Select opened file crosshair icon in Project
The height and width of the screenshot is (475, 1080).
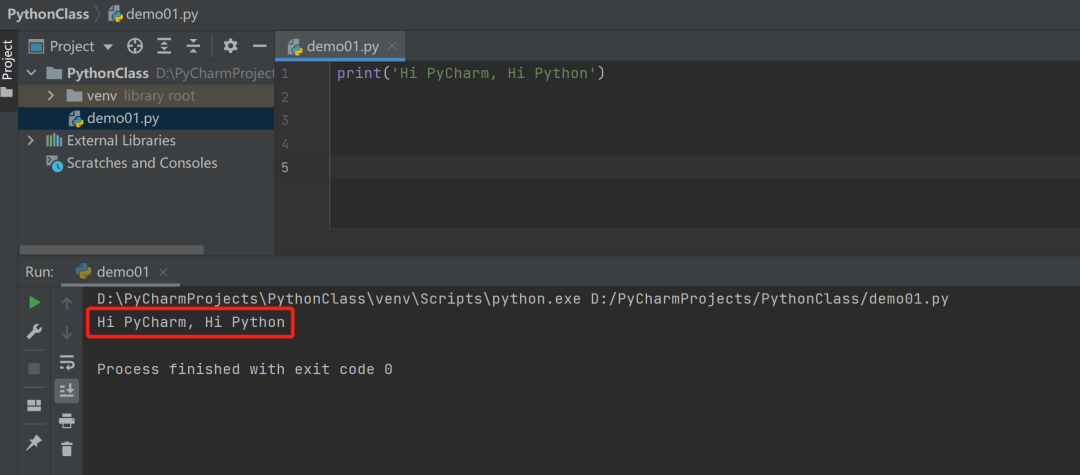[135, 46]
